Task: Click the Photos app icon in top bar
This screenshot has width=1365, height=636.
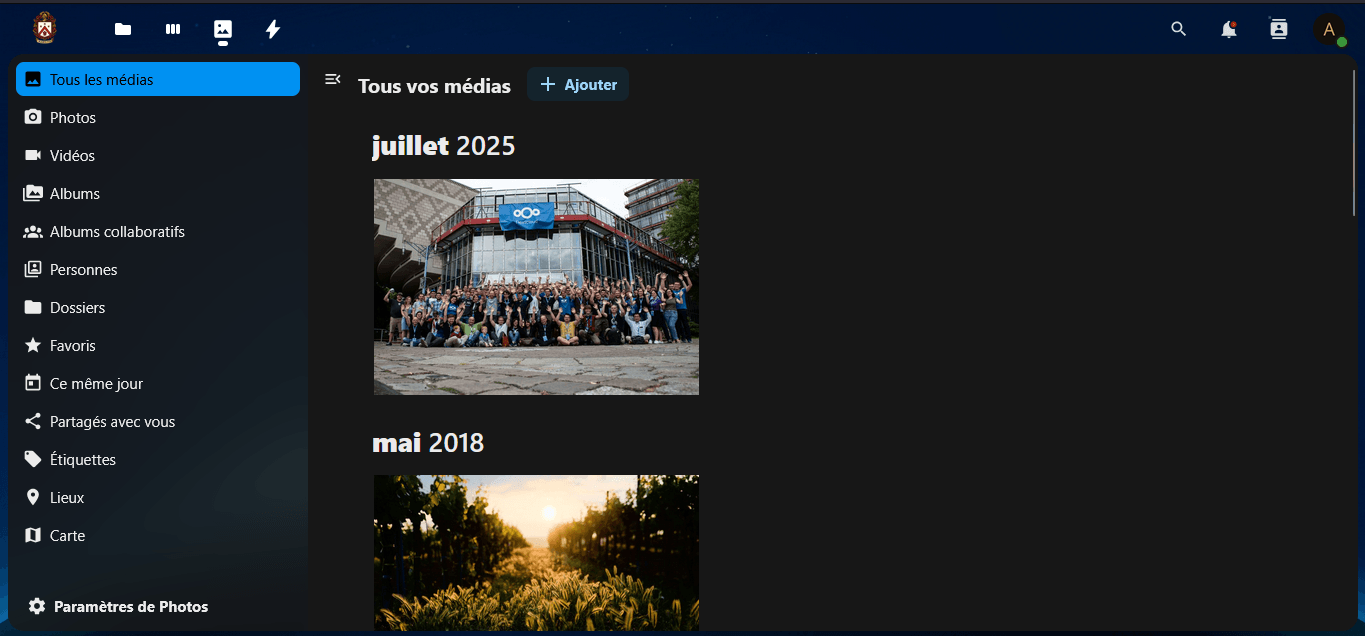Action: (223, 29)
